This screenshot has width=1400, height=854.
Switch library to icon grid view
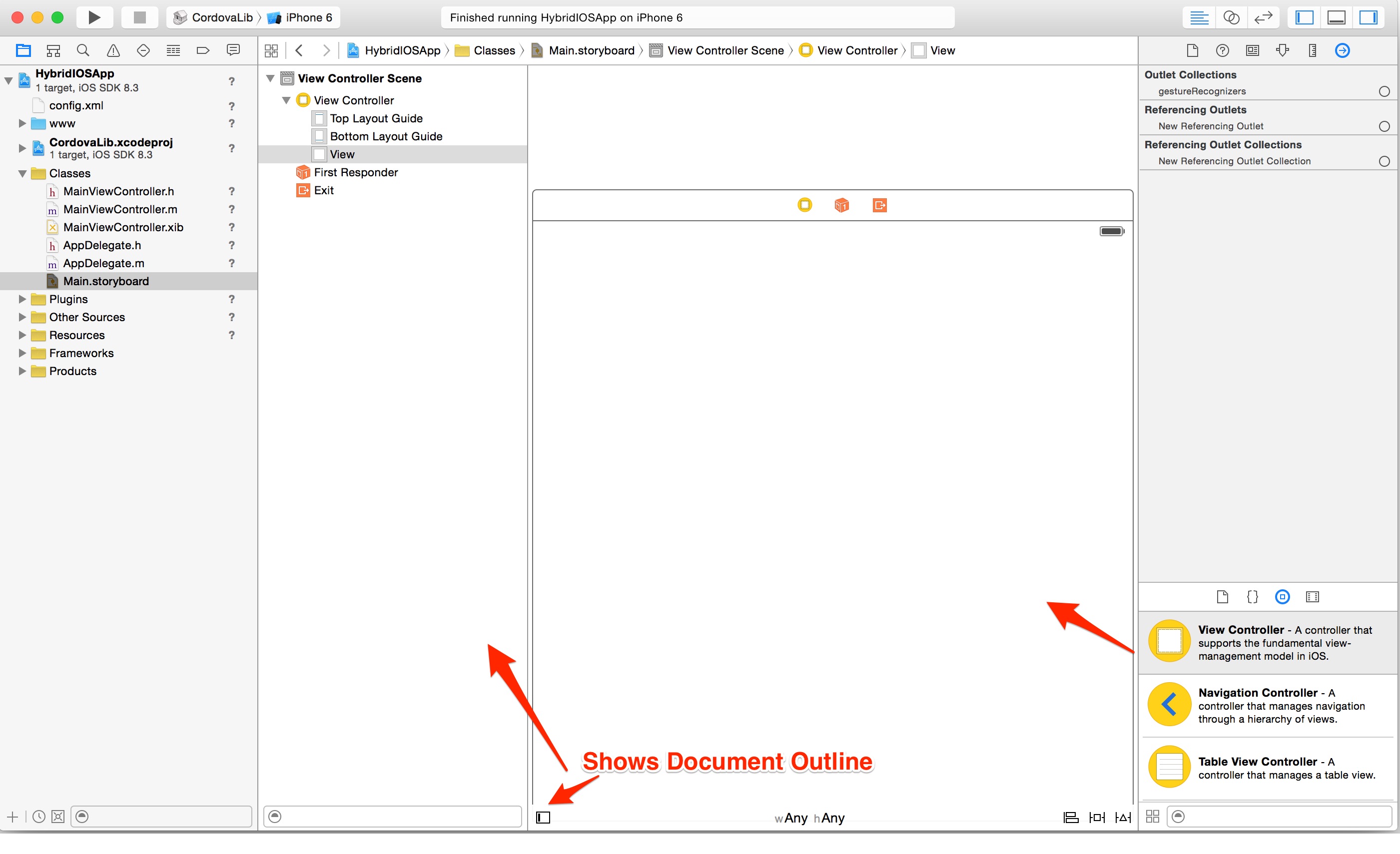1152,816
